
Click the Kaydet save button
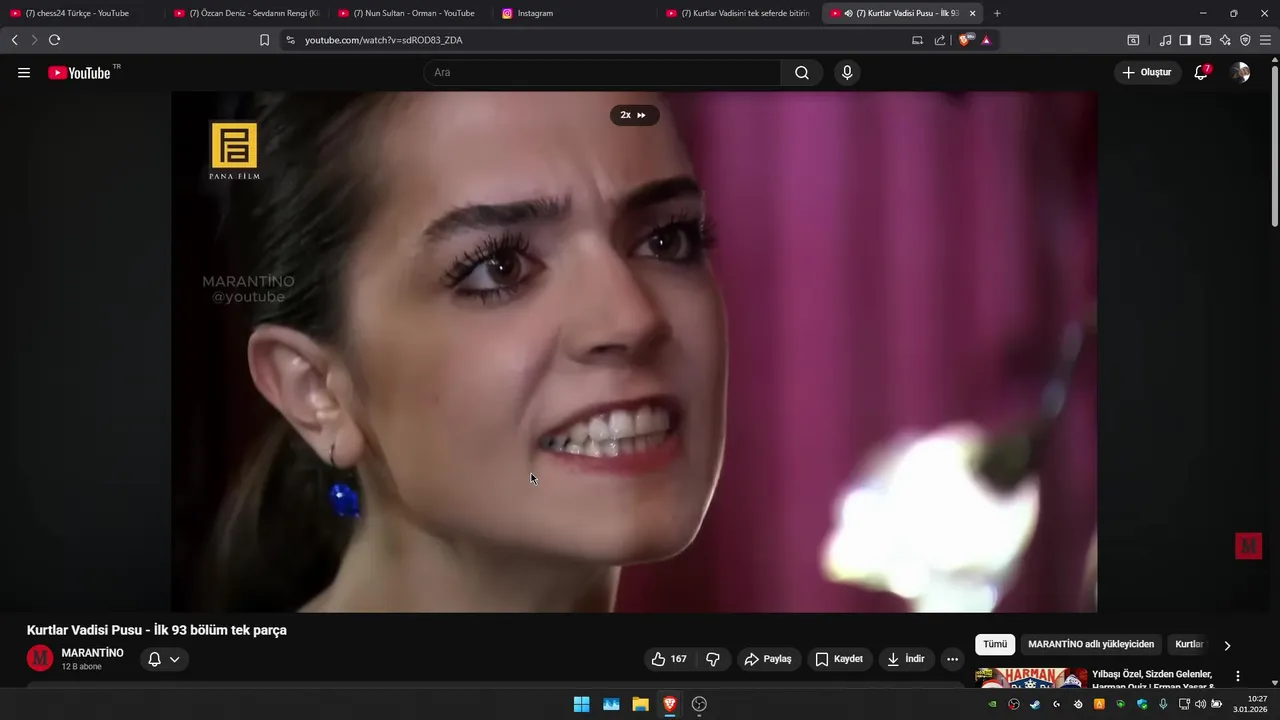839,659
